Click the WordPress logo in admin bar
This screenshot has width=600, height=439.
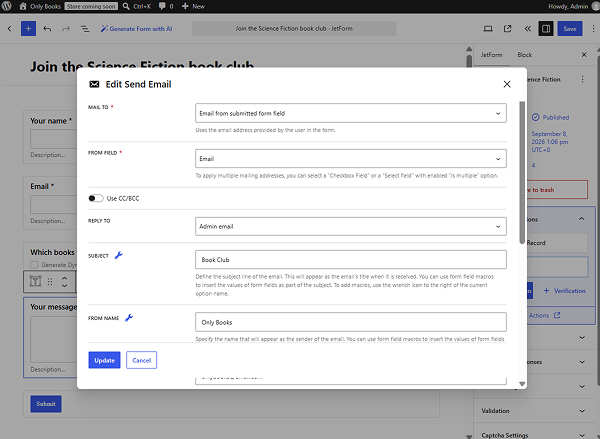(x=7, y=6)
